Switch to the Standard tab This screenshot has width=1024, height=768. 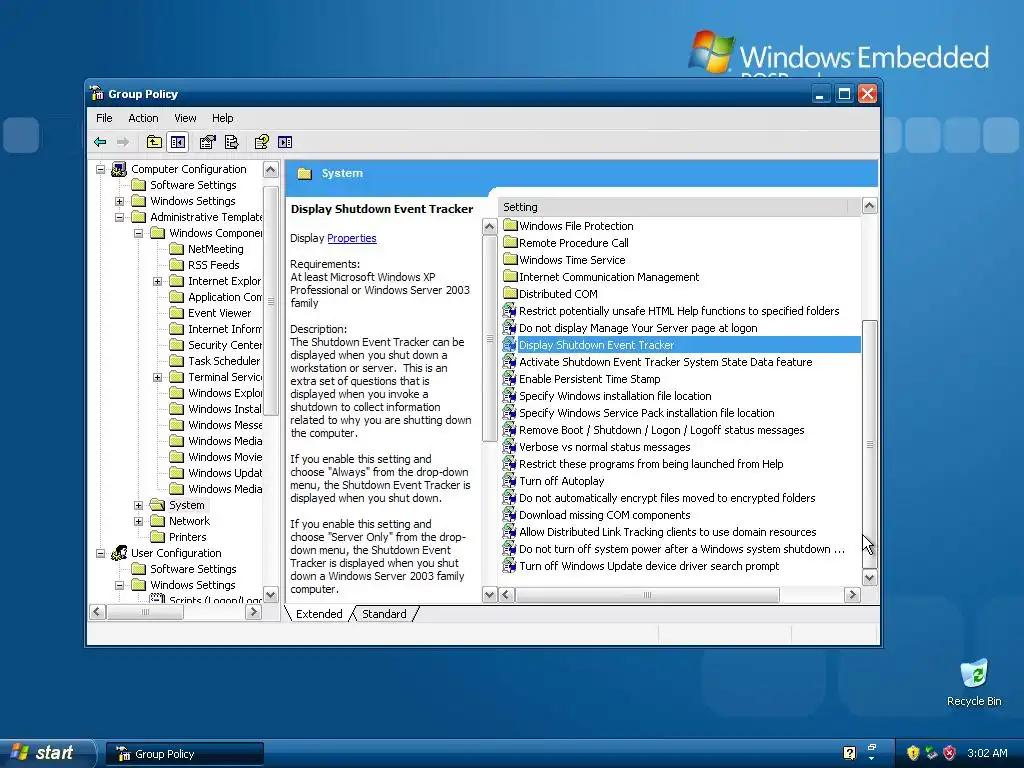click(x=384, y=614)
